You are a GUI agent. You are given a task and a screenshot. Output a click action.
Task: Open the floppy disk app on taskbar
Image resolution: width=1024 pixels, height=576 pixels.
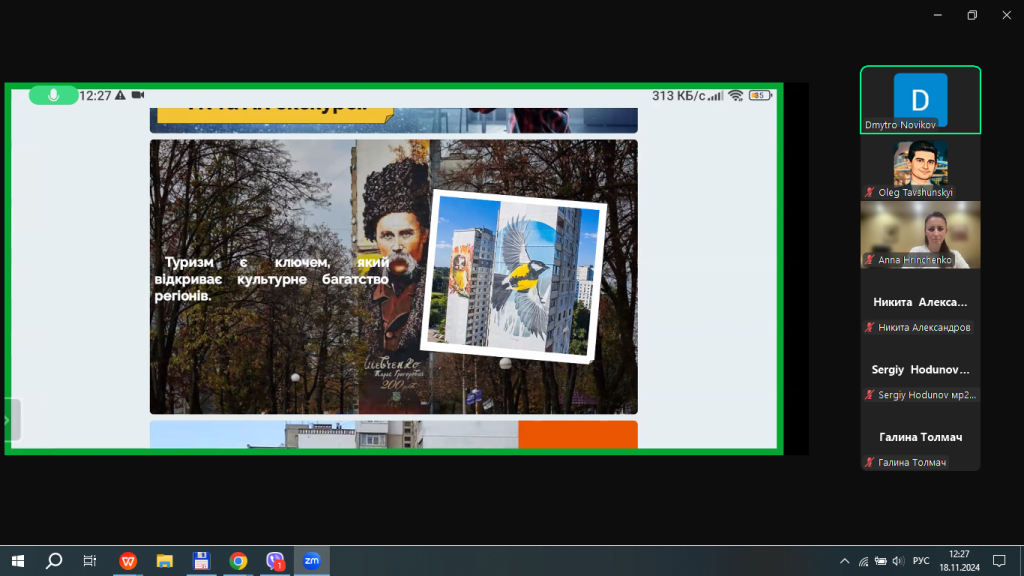click(x=201, y=561)
